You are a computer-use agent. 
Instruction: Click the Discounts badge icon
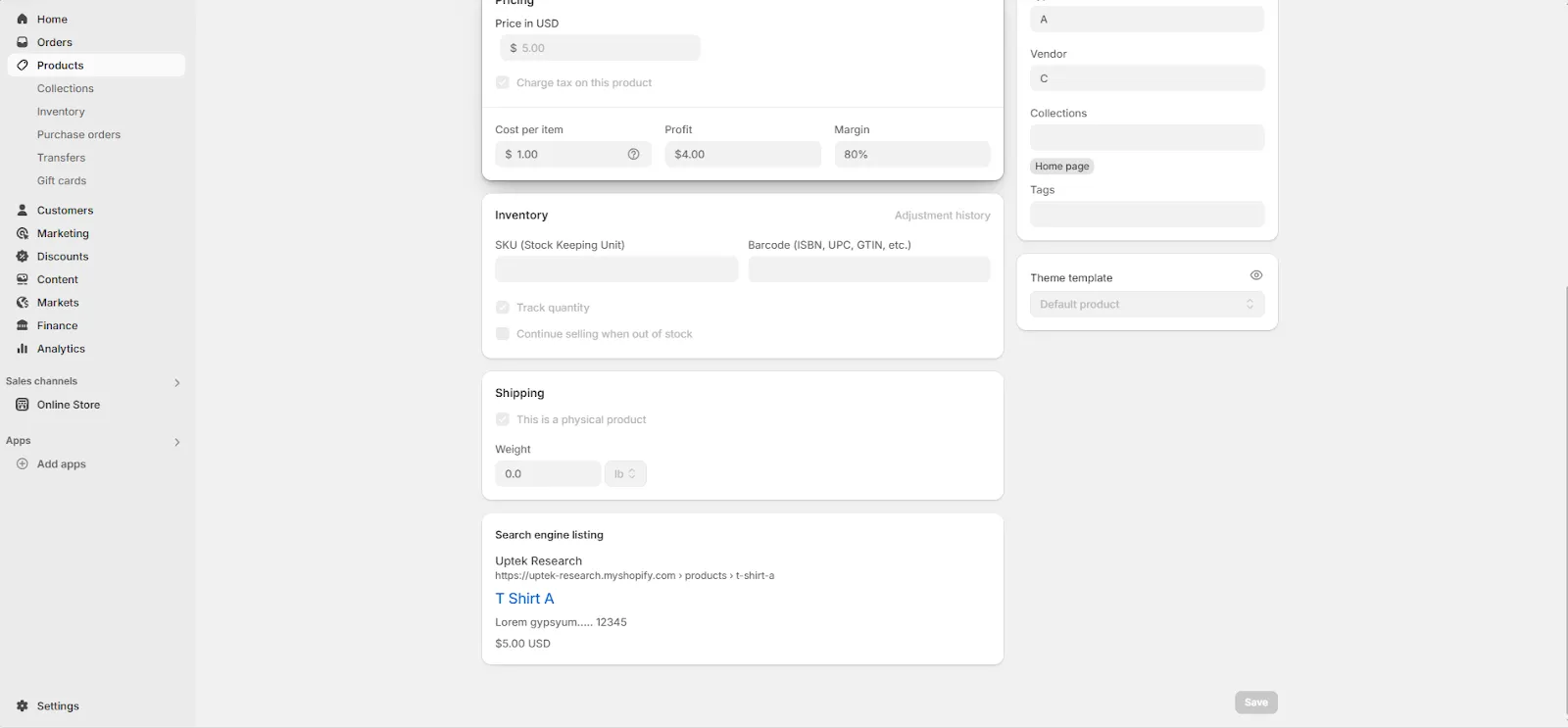coord(23,256)
